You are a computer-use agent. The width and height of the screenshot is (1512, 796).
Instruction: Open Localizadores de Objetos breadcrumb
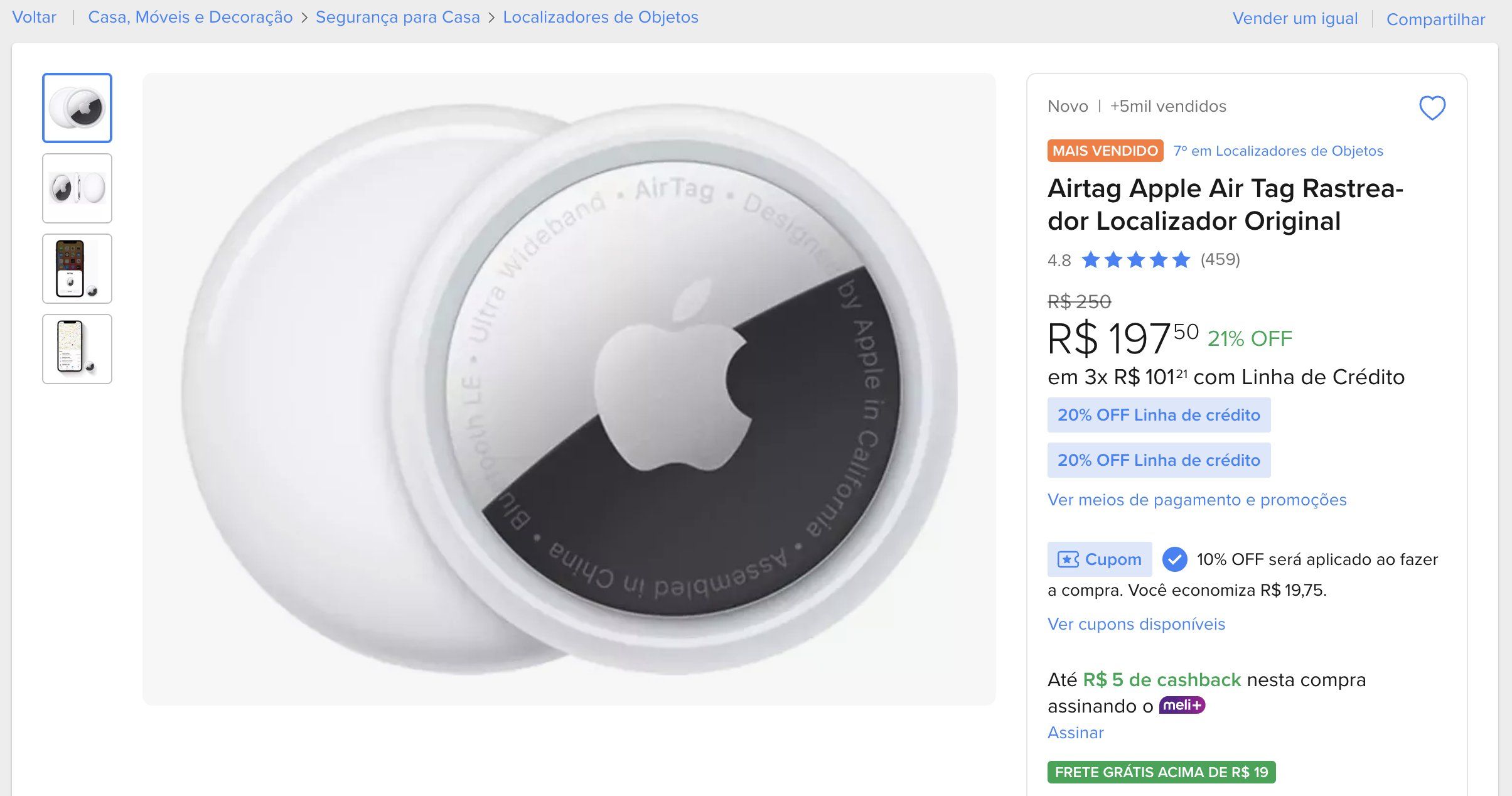pos(601,17)
